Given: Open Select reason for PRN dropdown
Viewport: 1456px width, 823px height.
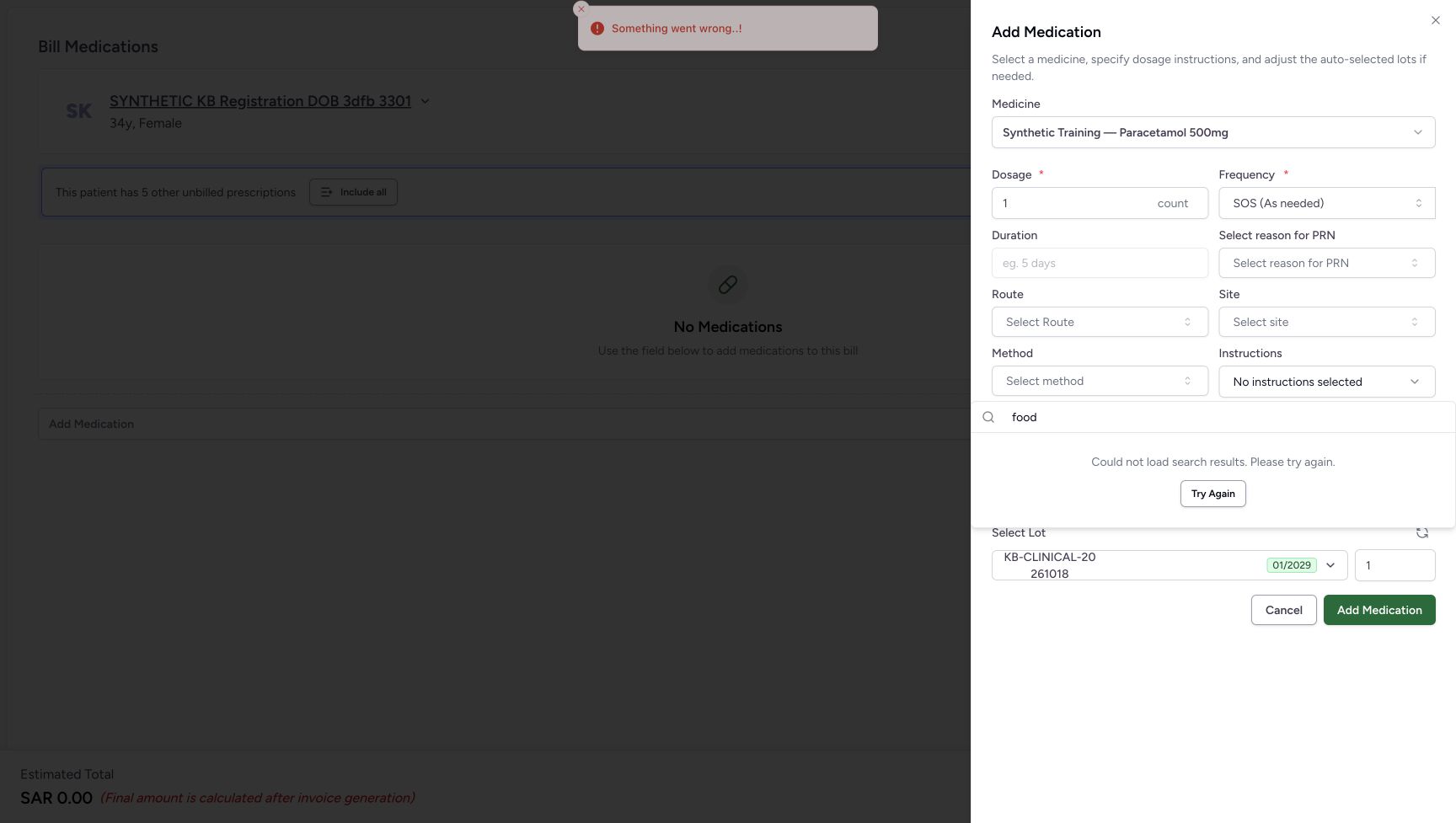Looking at the screenshot, I should [x=1326, y=263].
